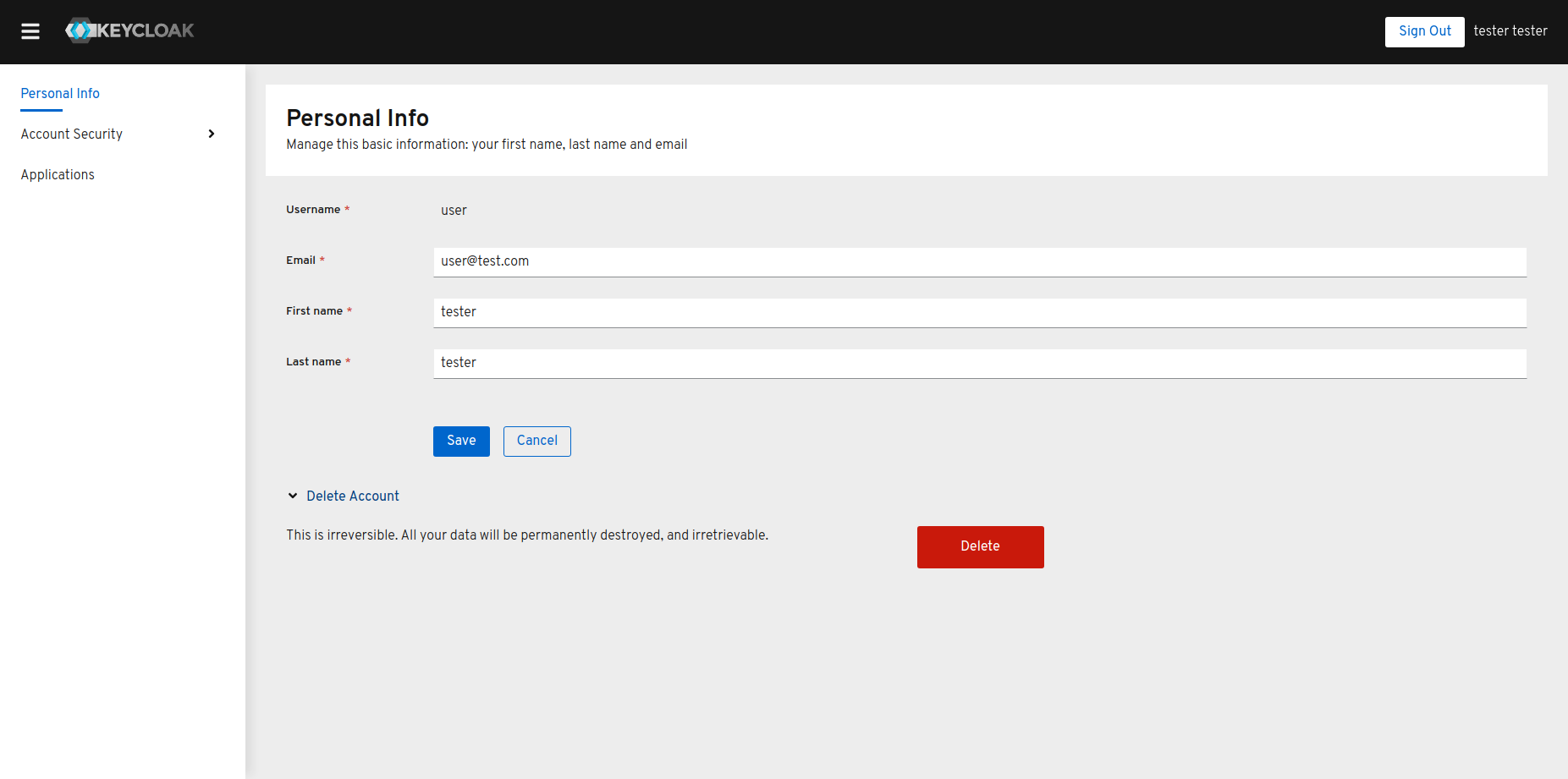
Task: Click the Username field label
Action: [x=313, y=210]
